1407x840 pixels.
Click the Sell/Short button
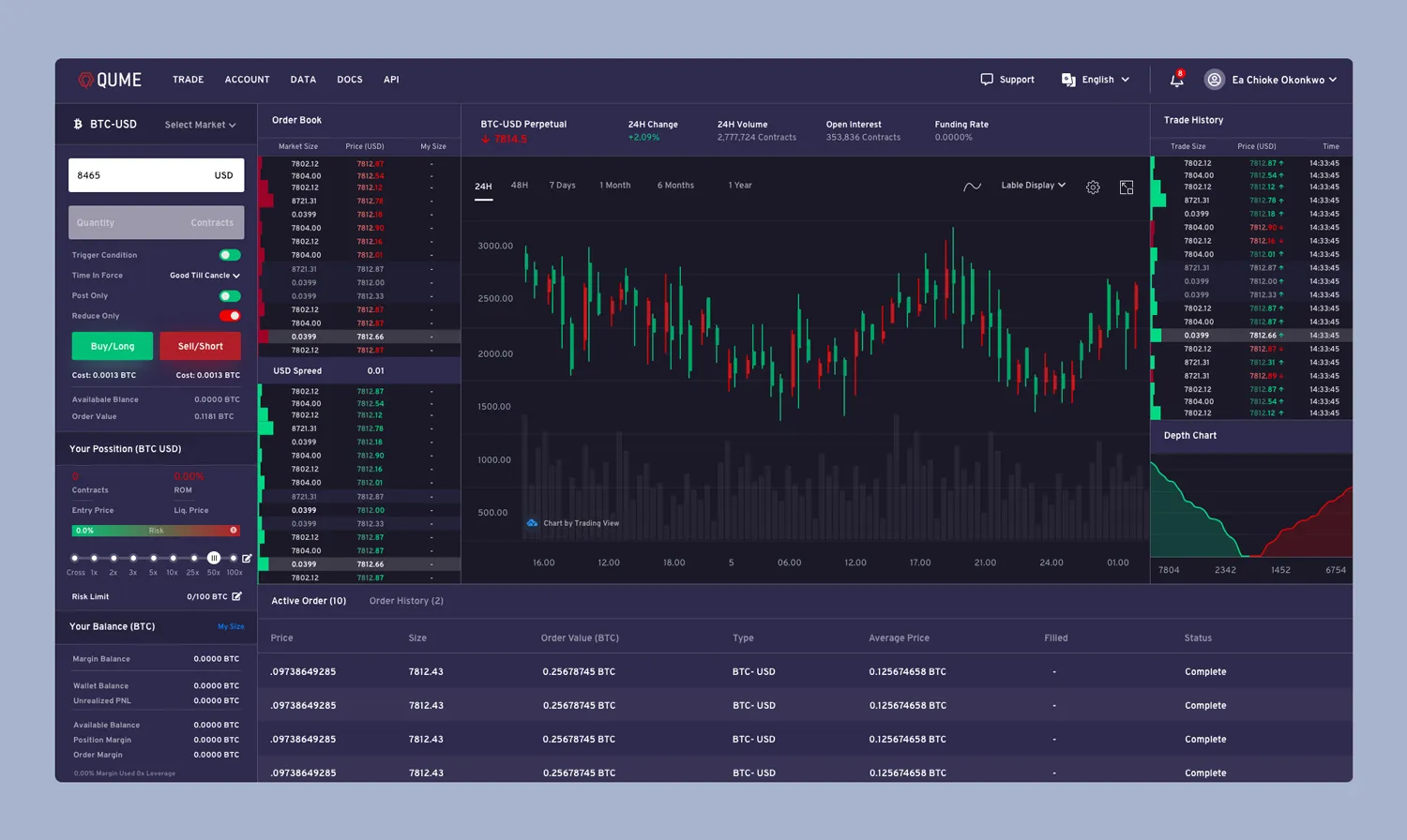point(200,346)
